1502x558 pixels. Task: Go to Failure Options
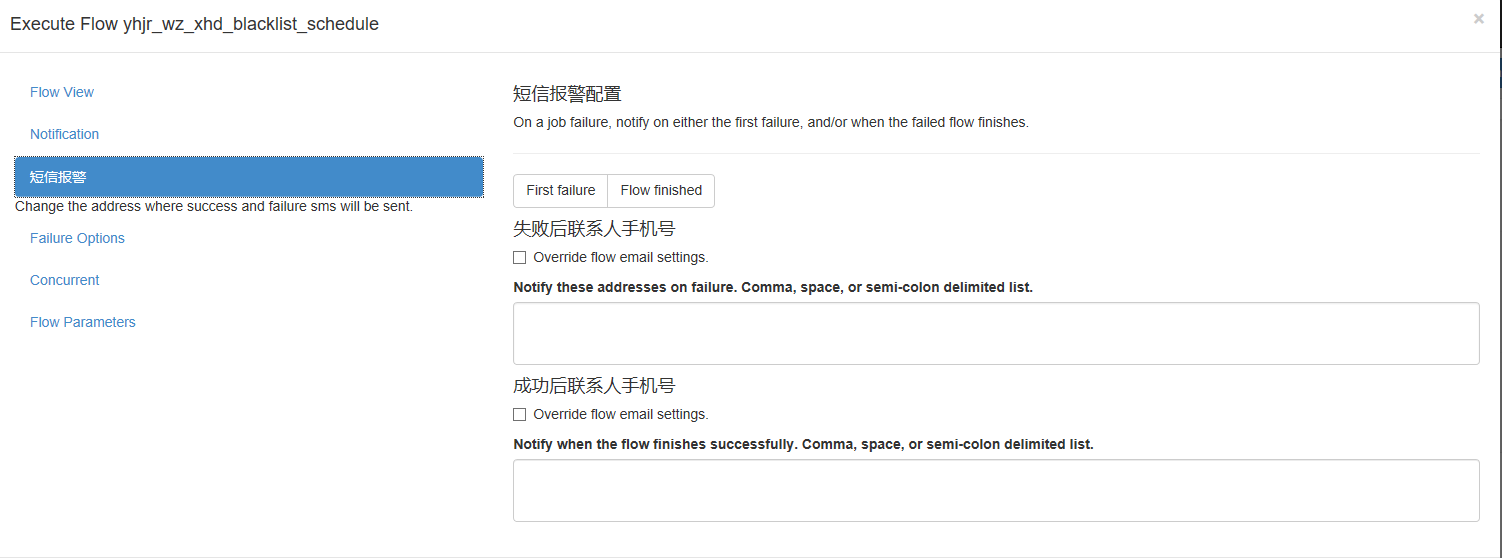tap(77, 238)
